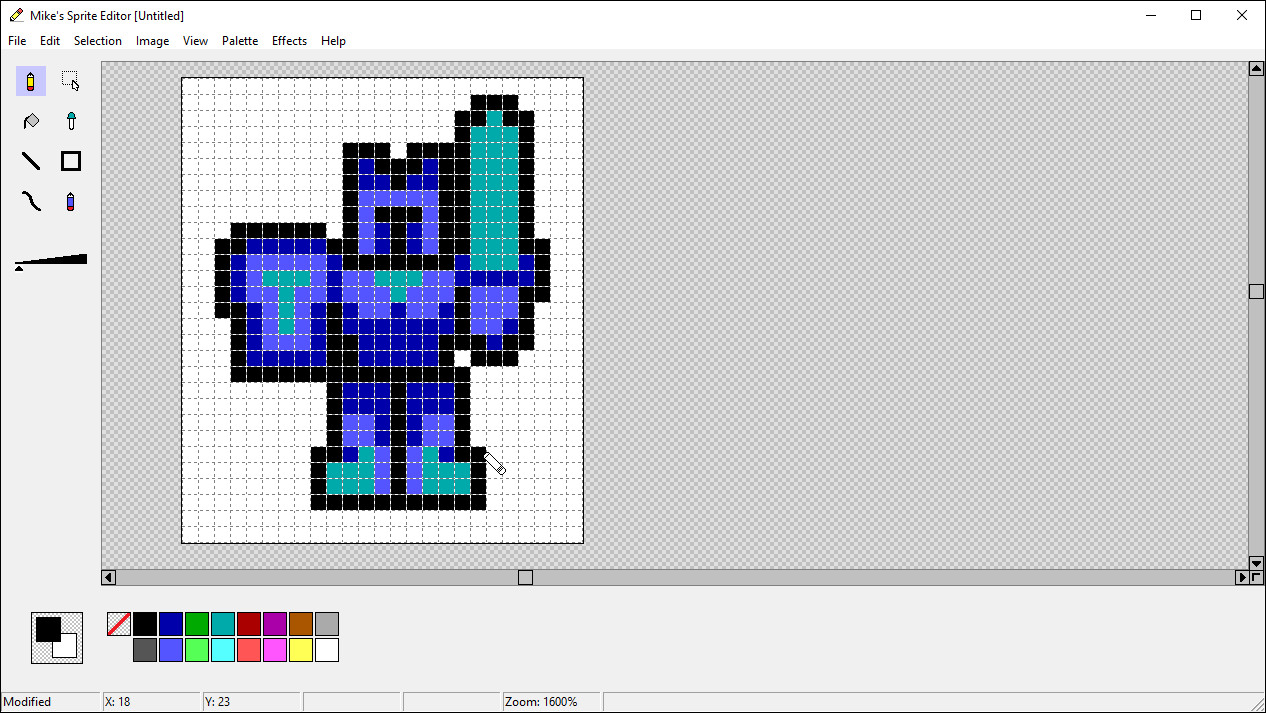Pick the light blue palette swatch

click(x=171, y=650)
